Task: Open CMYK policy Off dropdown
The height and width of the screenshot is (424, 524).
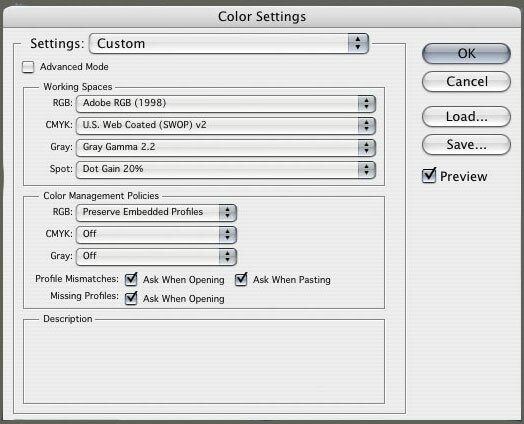Action: coord(156,235)
